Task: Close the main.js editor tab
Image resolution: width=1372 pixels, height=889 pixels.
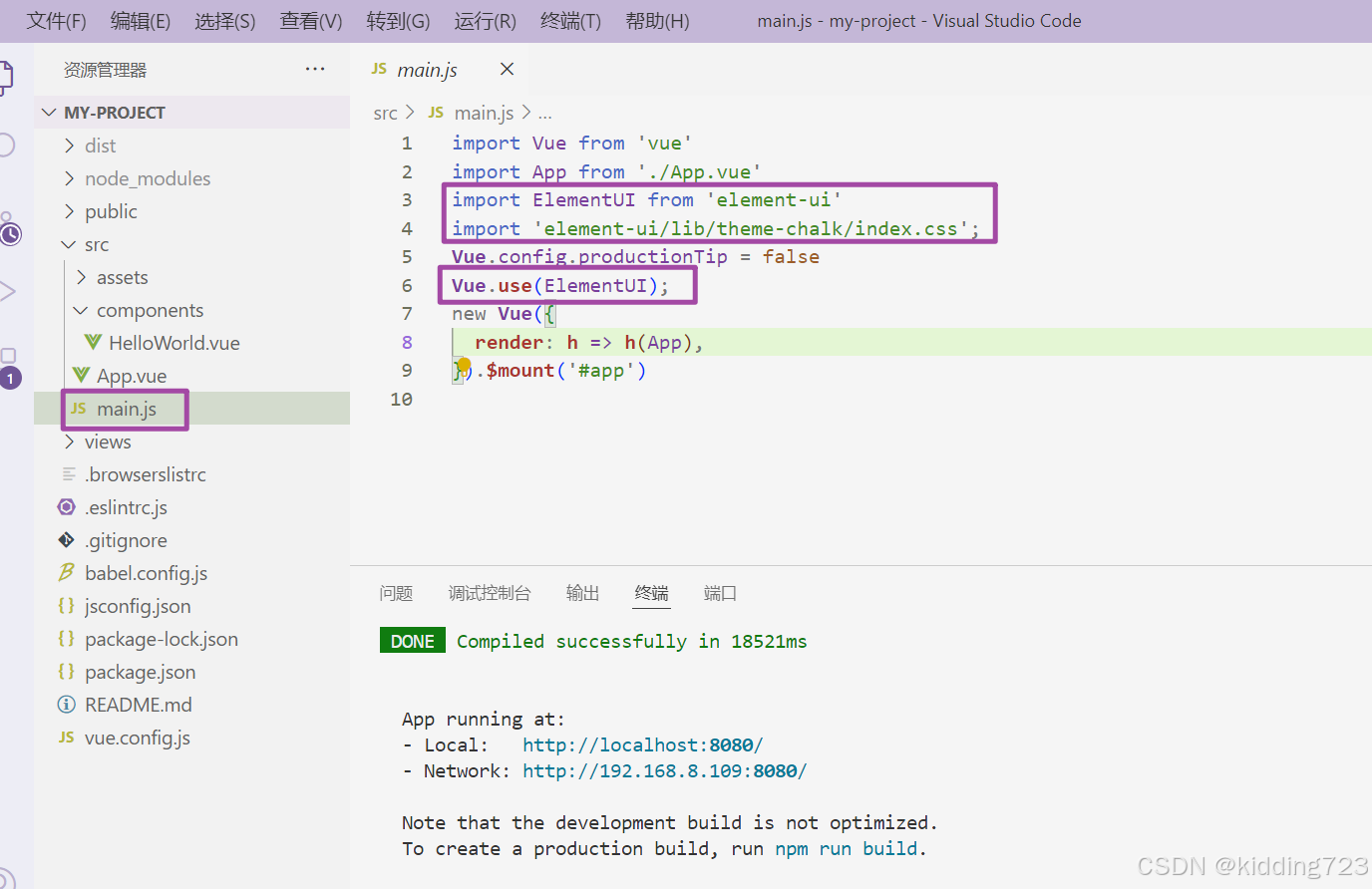Action: [x=507, y=69]
